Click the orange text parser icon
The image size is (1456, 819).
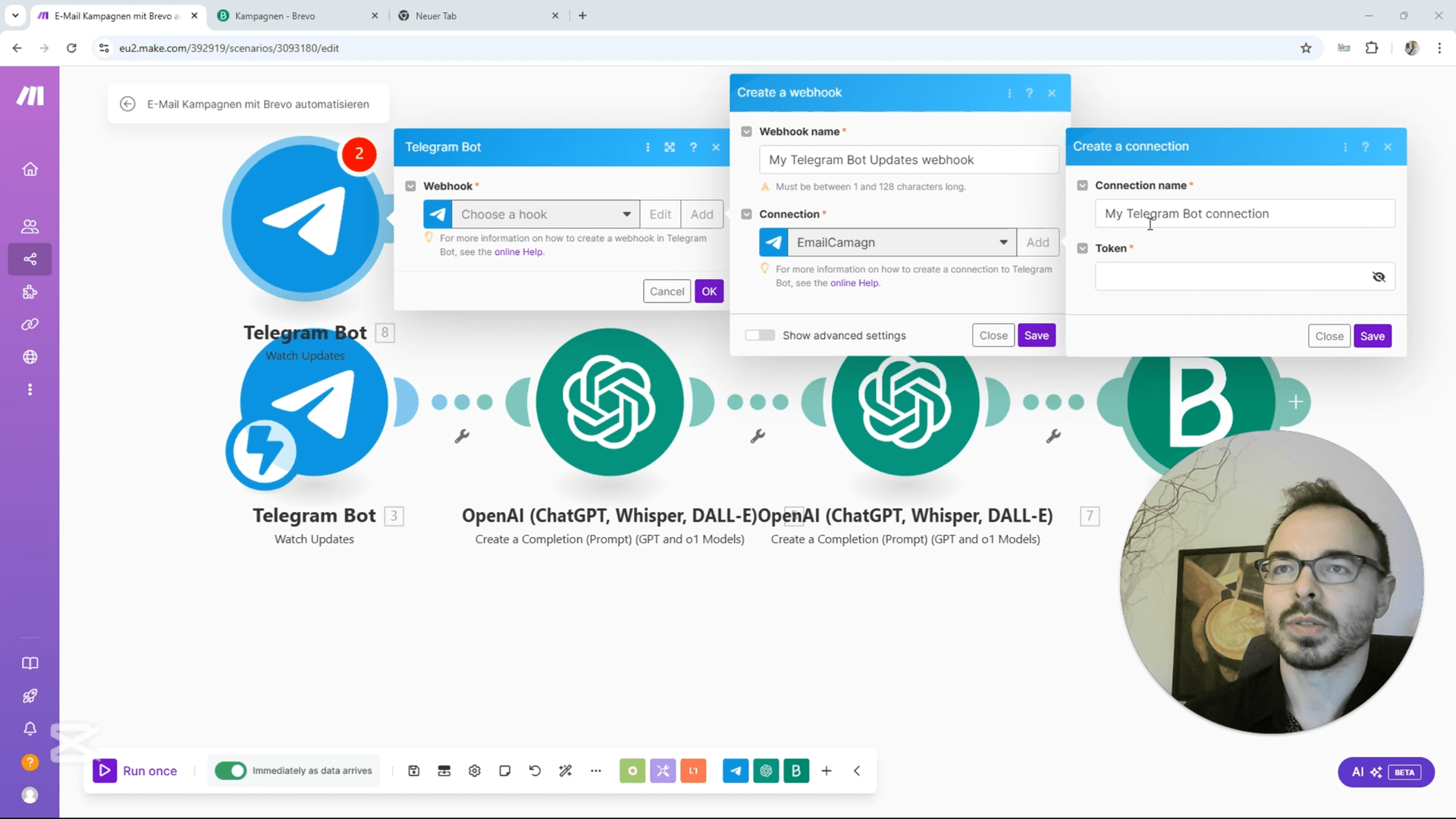click(693, 771)
